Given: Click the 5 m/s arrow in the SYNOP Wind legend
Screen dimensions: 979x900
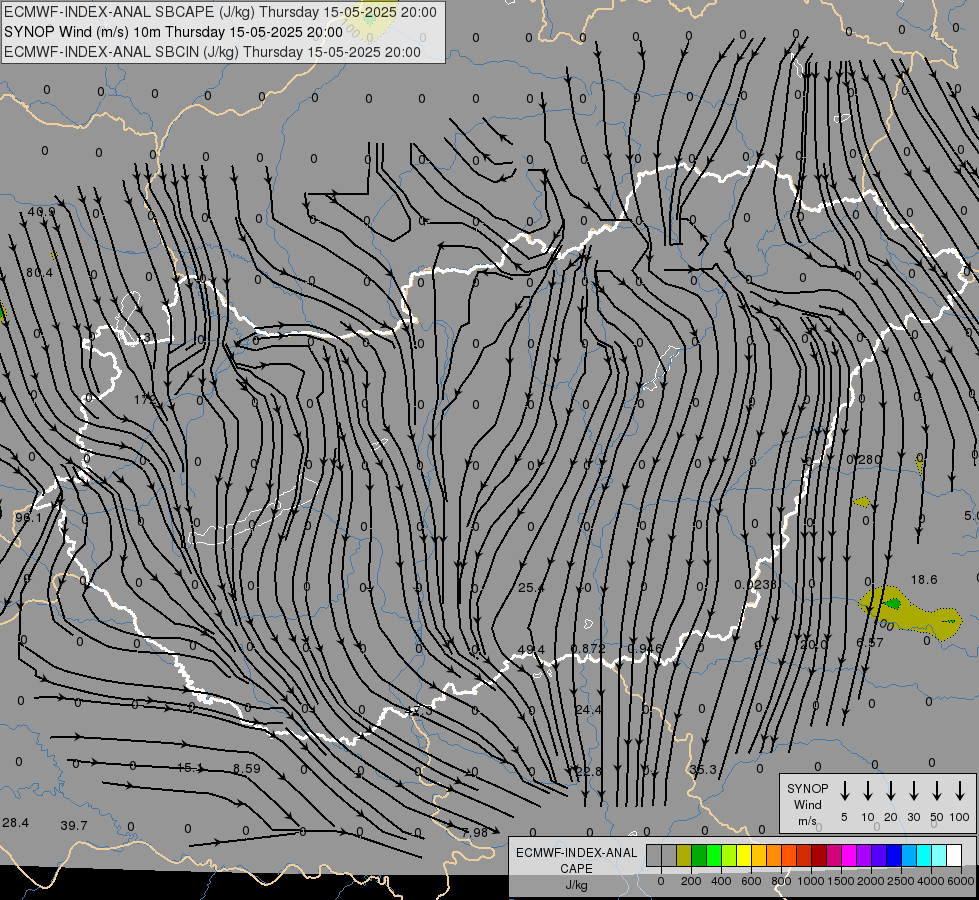Looking at the screenshot, I should click(844, 791).
